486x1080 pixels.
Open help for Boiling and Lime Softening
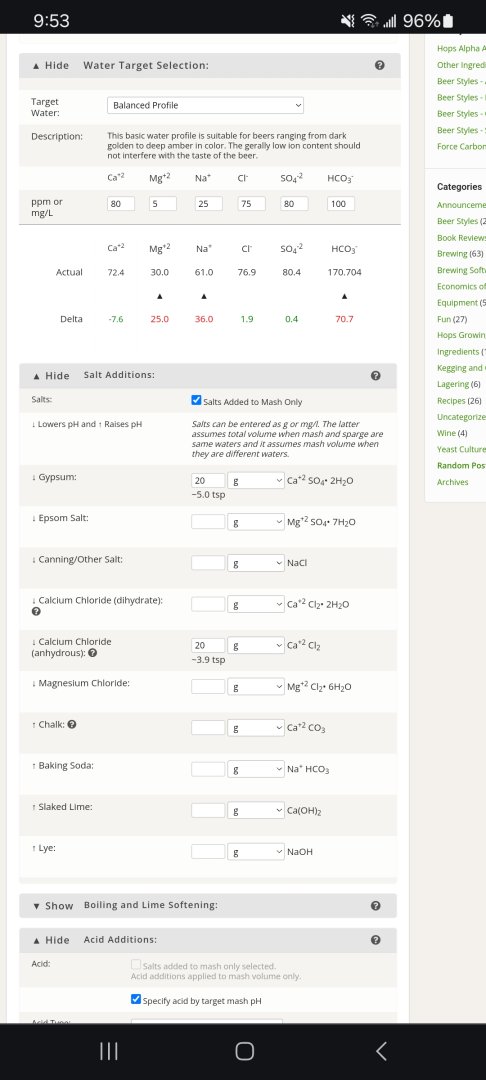pyautogui.click(x=375, y=906)
